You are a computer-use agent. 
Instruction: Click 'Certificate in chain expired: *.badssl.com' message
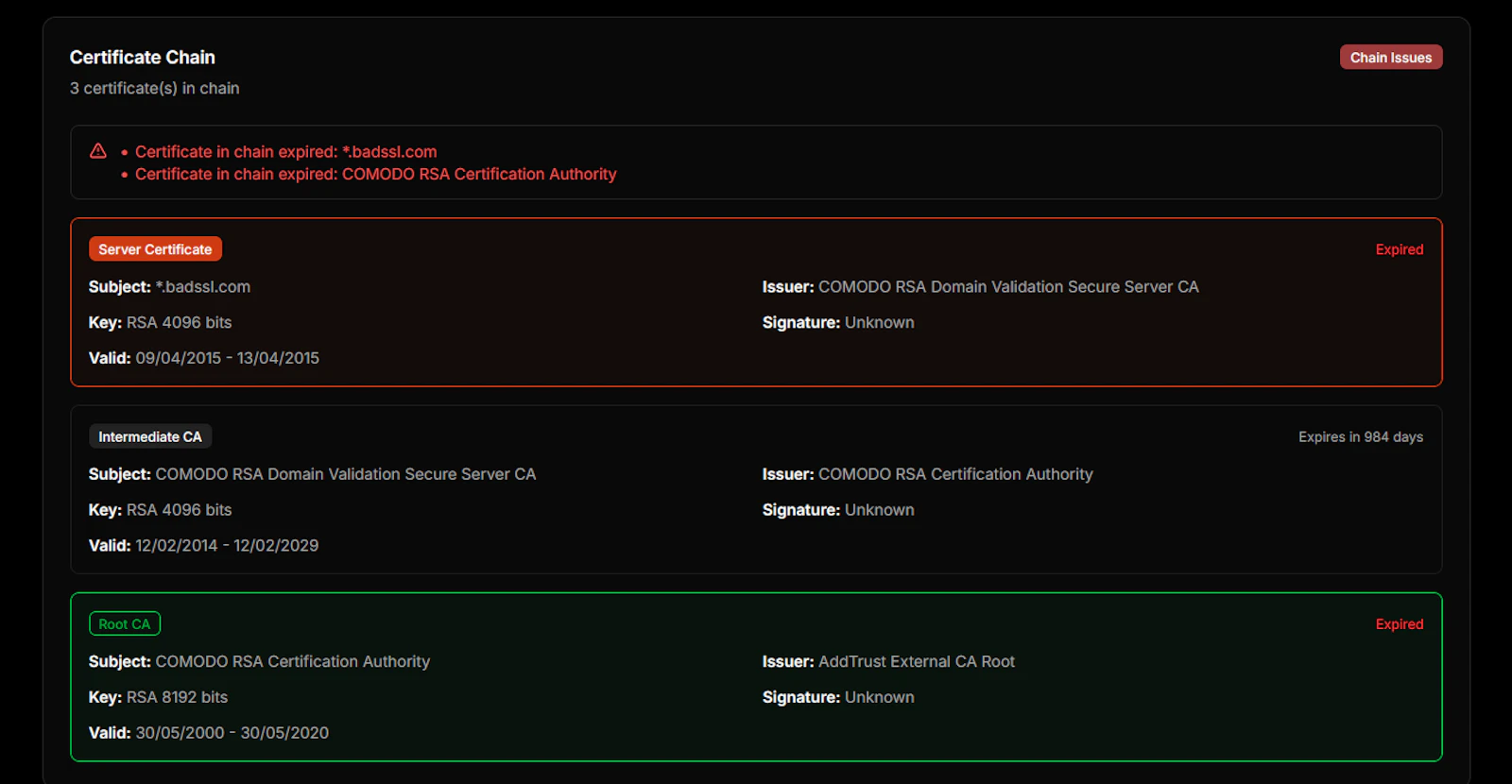(x=286, y=152)
